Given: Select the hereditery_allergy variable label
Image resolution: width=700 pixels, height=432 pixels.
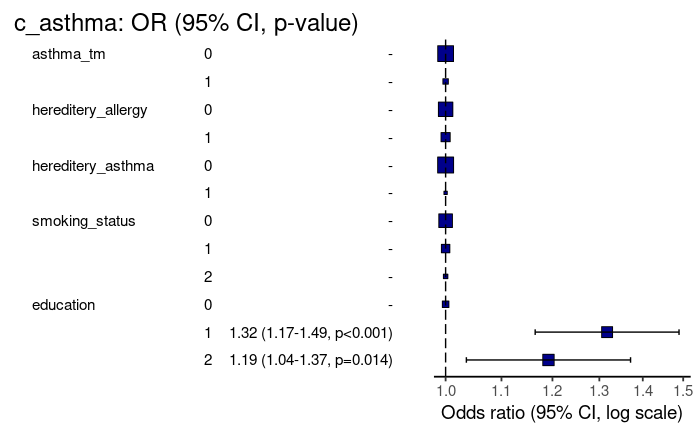Looking at the screenshot, I should (x=90, y=109).
